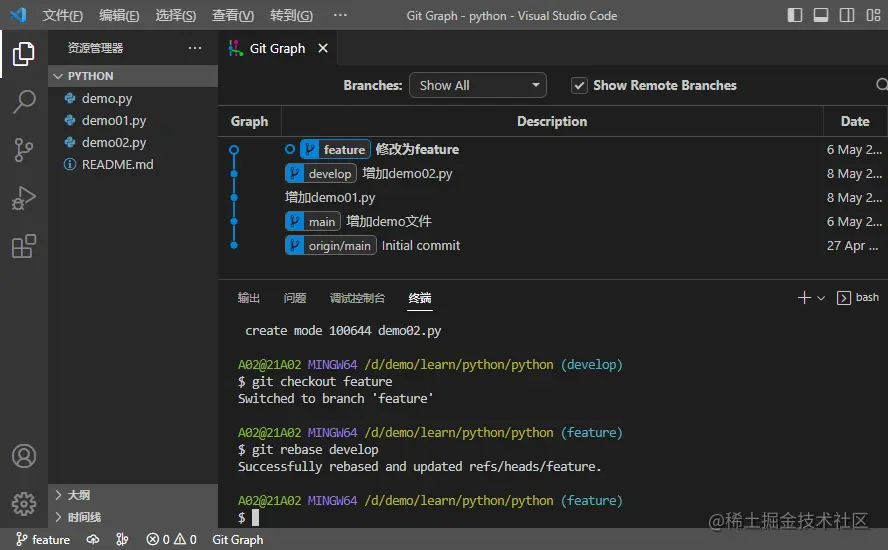Image resolution: width=888 pixels, height=550 pixels.
Task: Open the Explorer view in activity bar
Action: pyautogui.click(x=24, y=54)
